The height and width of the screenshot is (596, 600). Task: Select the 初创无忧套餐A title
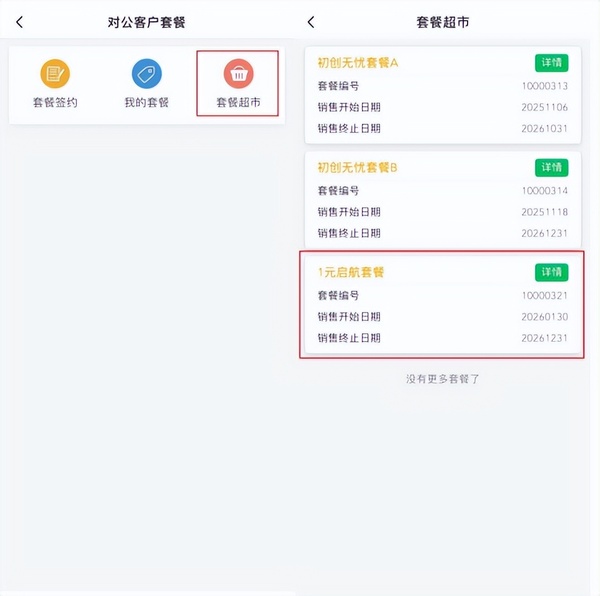[357, 63]
